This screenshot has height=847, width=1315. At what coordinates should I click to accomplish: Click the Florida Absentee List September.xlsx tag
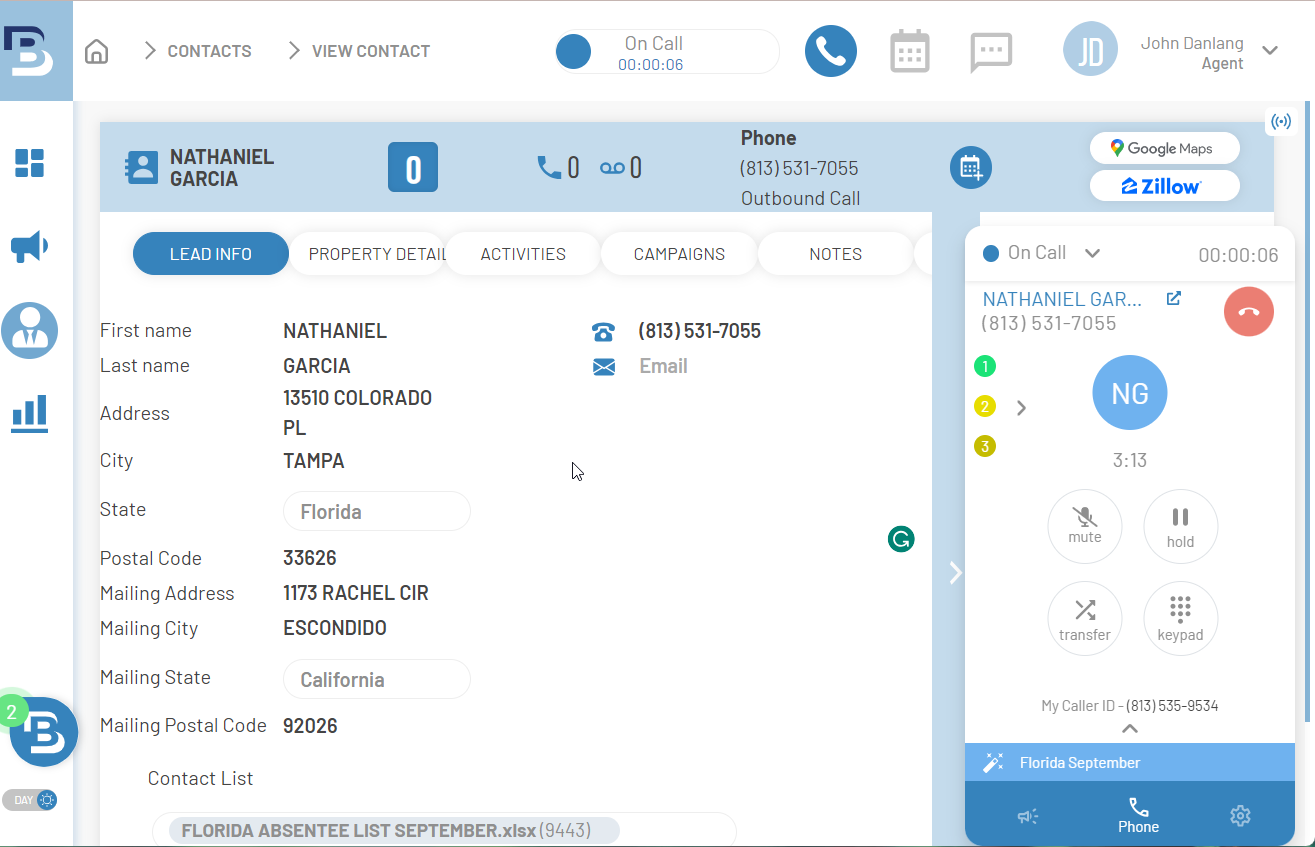394,831
